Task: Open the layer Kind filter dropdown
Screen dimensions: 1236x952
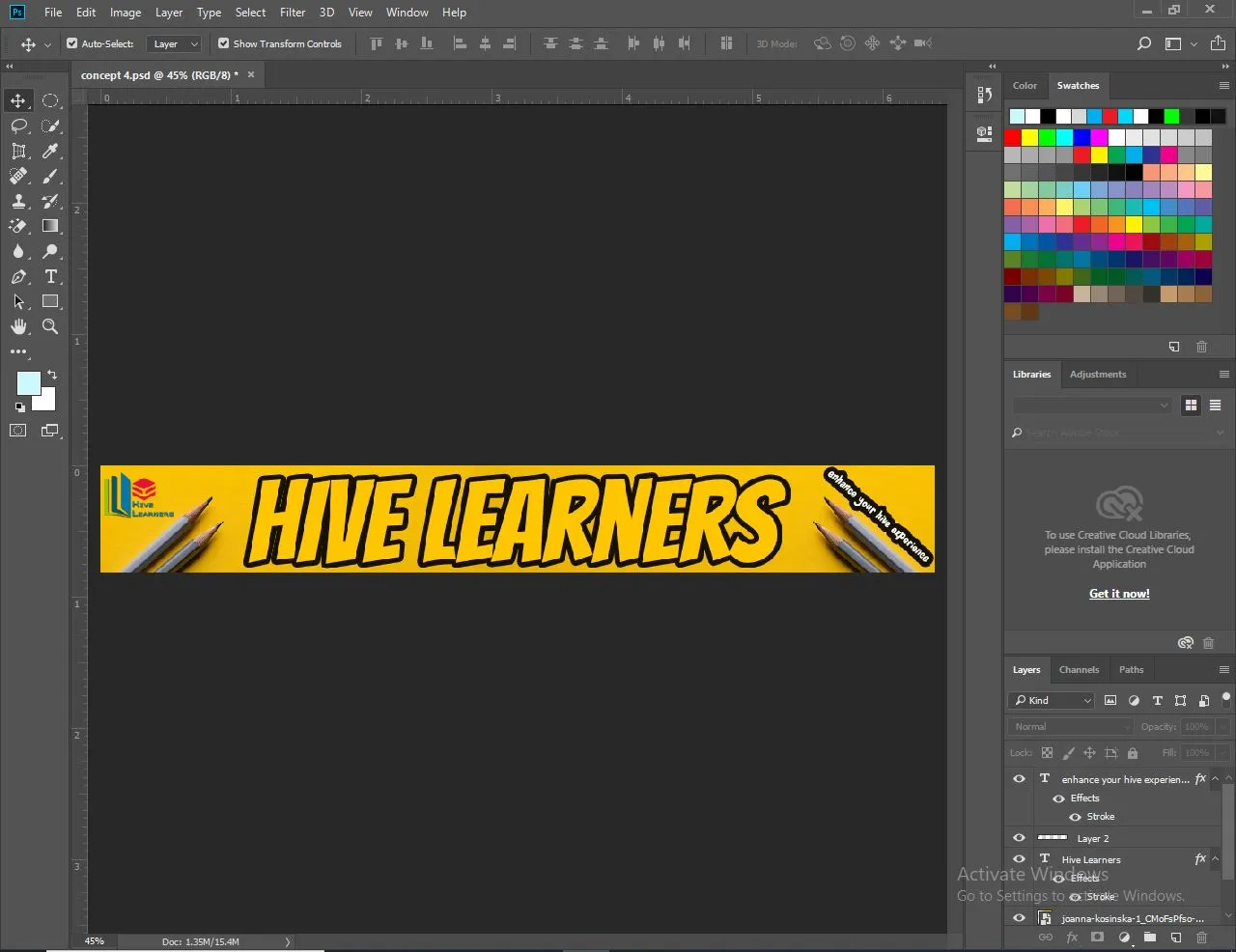Action: (1052, 700)
